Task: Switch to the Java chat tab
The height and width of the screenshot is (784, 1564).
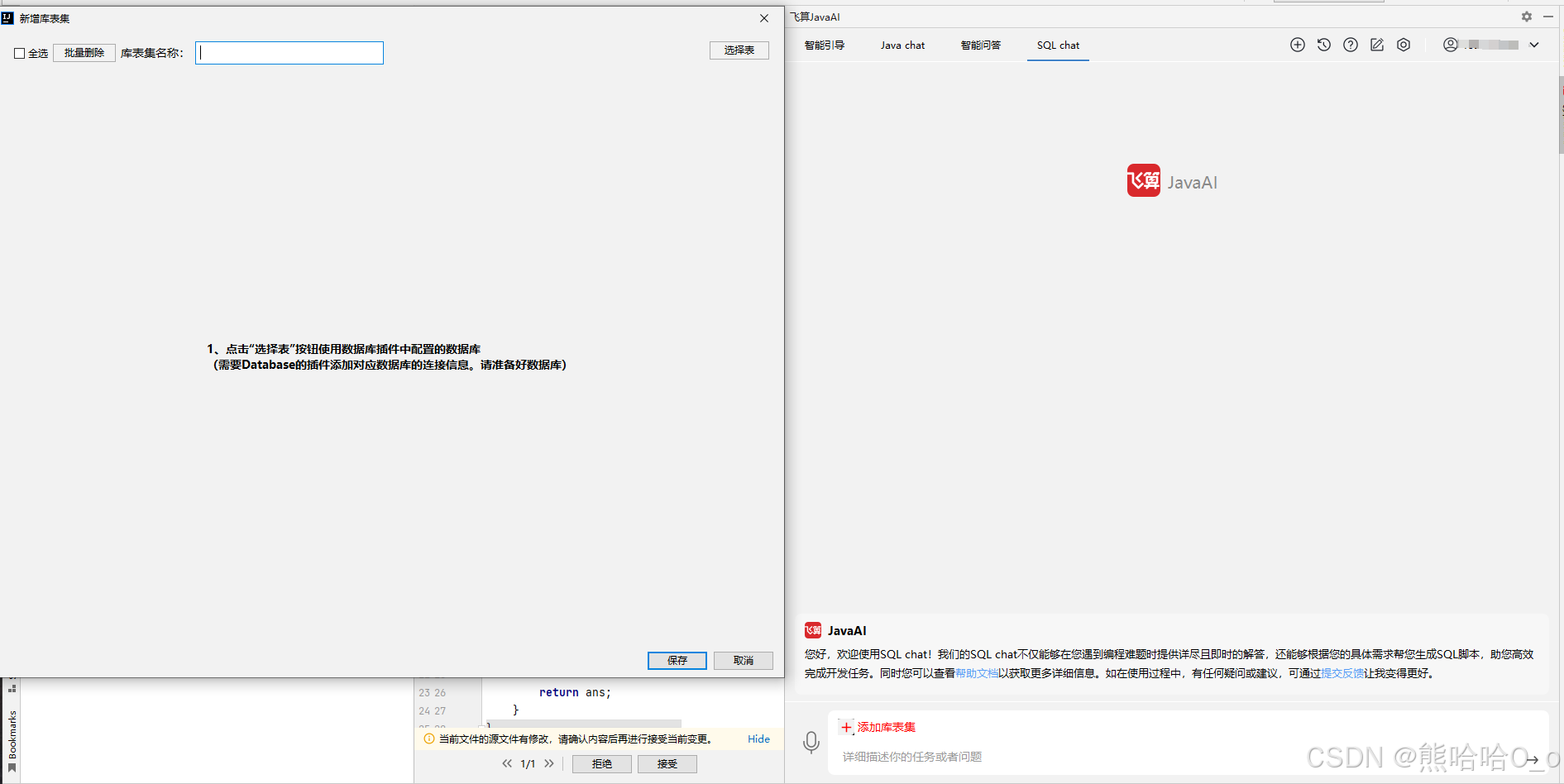Action: coord(902,45)
